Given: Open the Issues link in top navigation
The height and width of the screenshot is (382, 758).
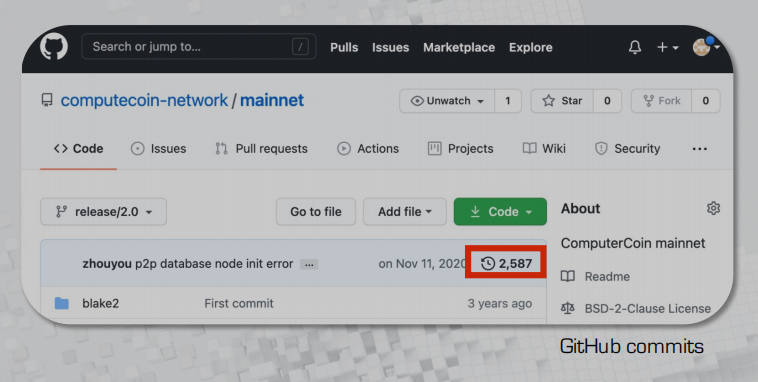Looking at the screenshot, I should coord(391,47).
